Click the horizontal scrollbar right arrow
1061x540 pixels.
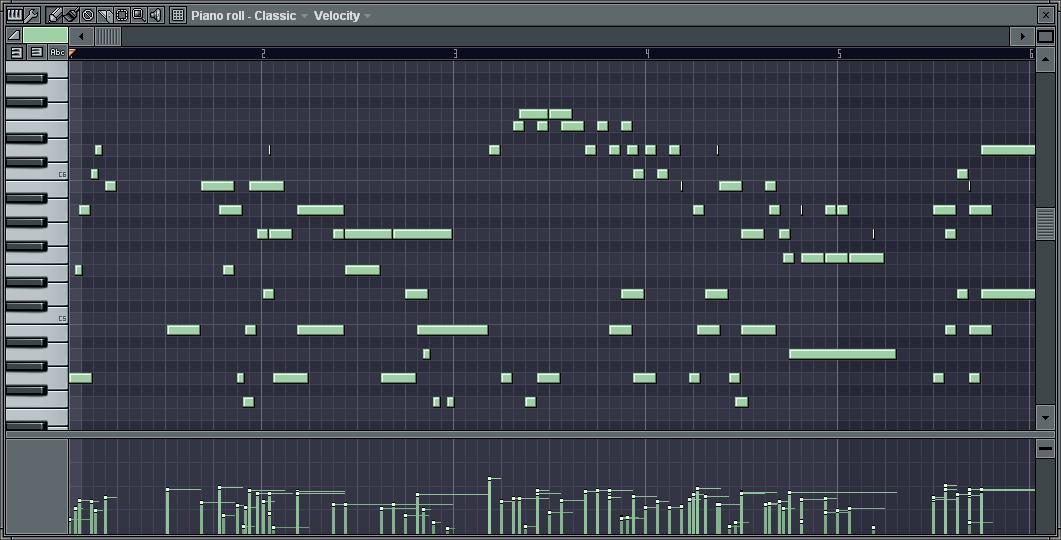coord(1022,36)
